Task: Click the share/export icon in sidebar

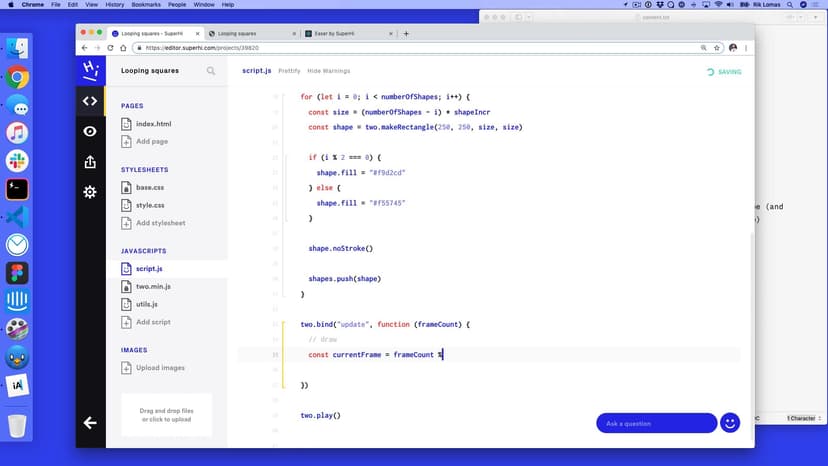Action: (90, 161)
